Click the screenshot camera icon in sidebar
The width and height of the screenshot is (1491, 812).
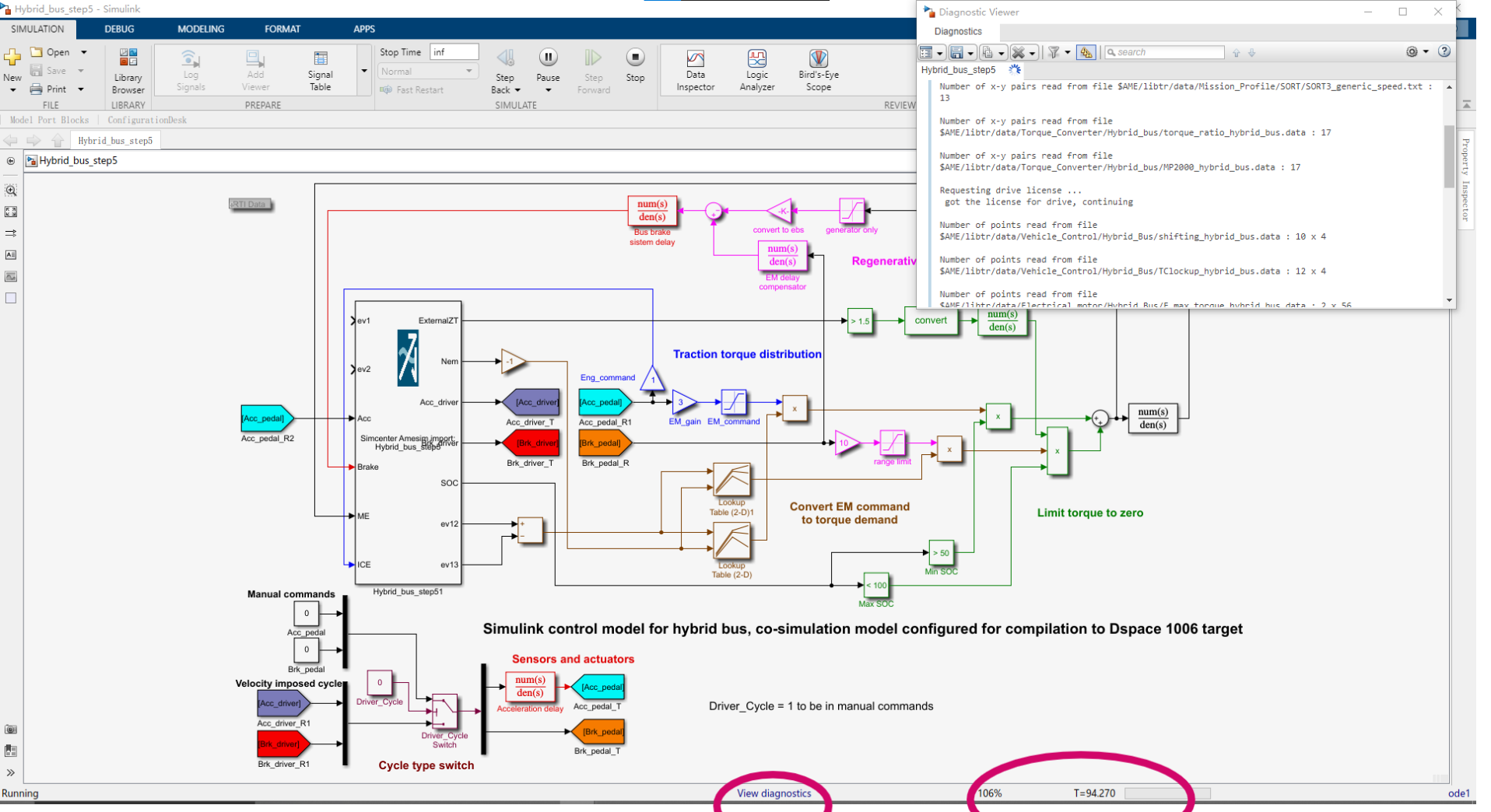(10, 730)
